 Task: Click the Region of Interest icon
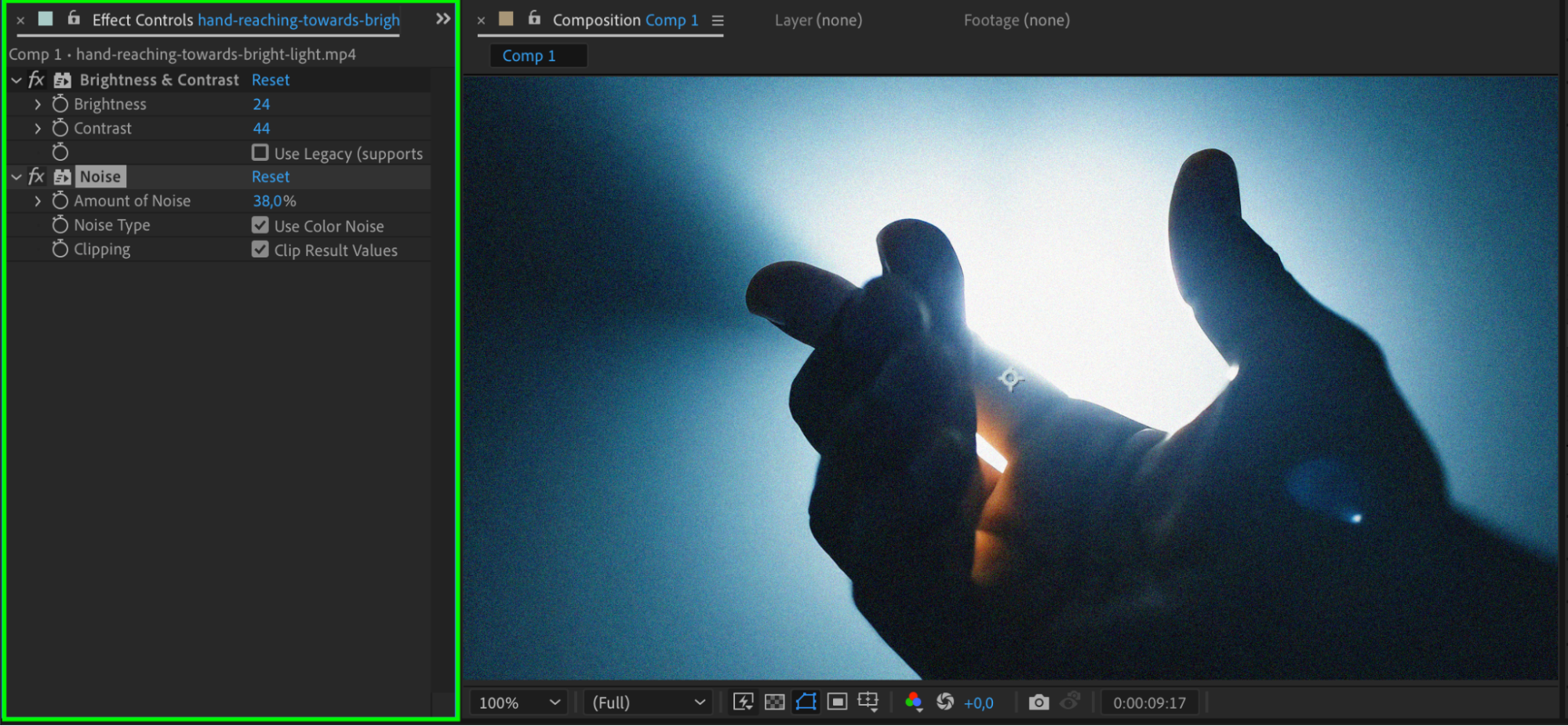click(837, 702)
